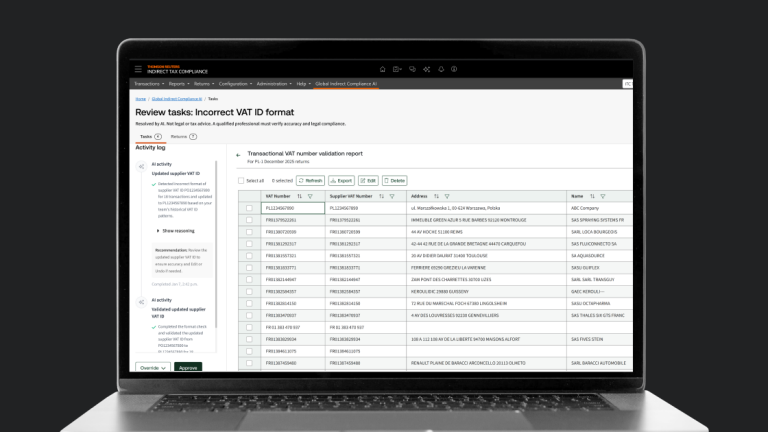The height and width of the screenshot is (432, 768).
Task: Click the AI activity icon for Validated updated supplier
Action: pos(141,302)
